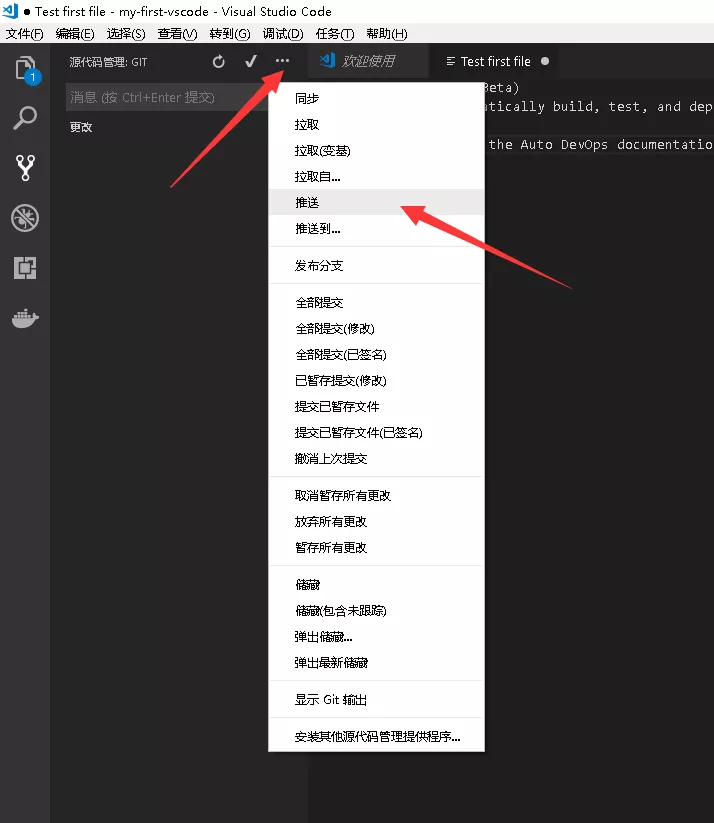
Task: Open the Extensions icon in activity bar
Action: click(x=25, y=268)
